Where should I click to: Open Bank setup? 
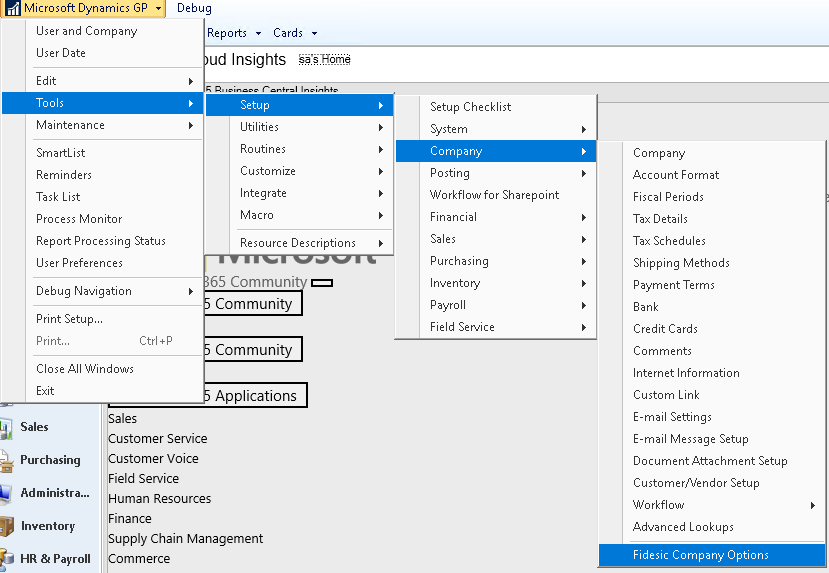pos(712,307)
